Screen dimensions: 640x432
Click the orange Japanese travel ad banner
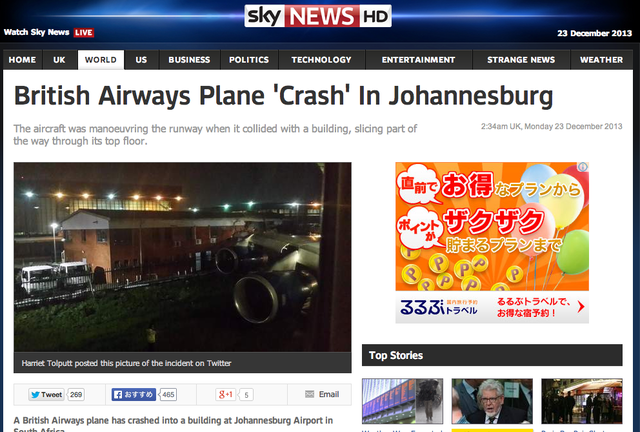pyautogui.click(x=492, y=226)
